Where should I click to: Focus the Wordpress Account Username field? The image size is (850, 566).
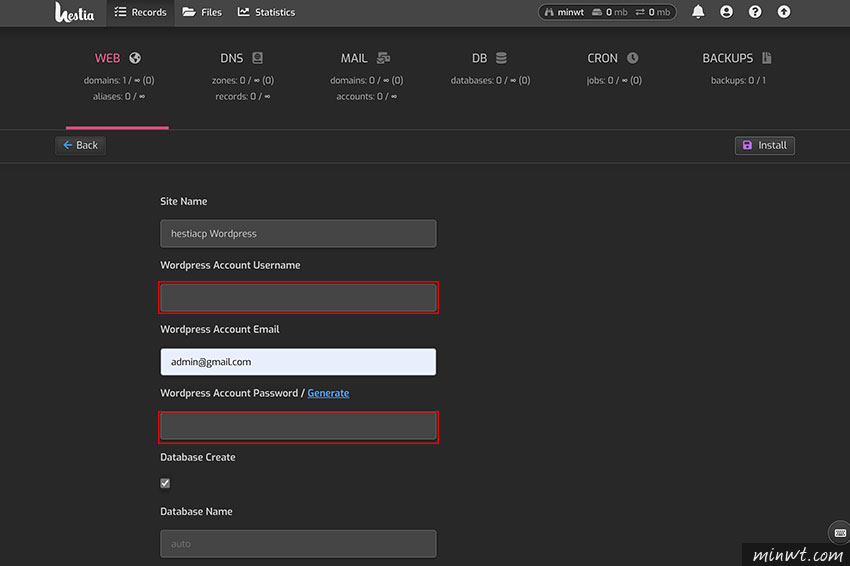pos(298,298)
